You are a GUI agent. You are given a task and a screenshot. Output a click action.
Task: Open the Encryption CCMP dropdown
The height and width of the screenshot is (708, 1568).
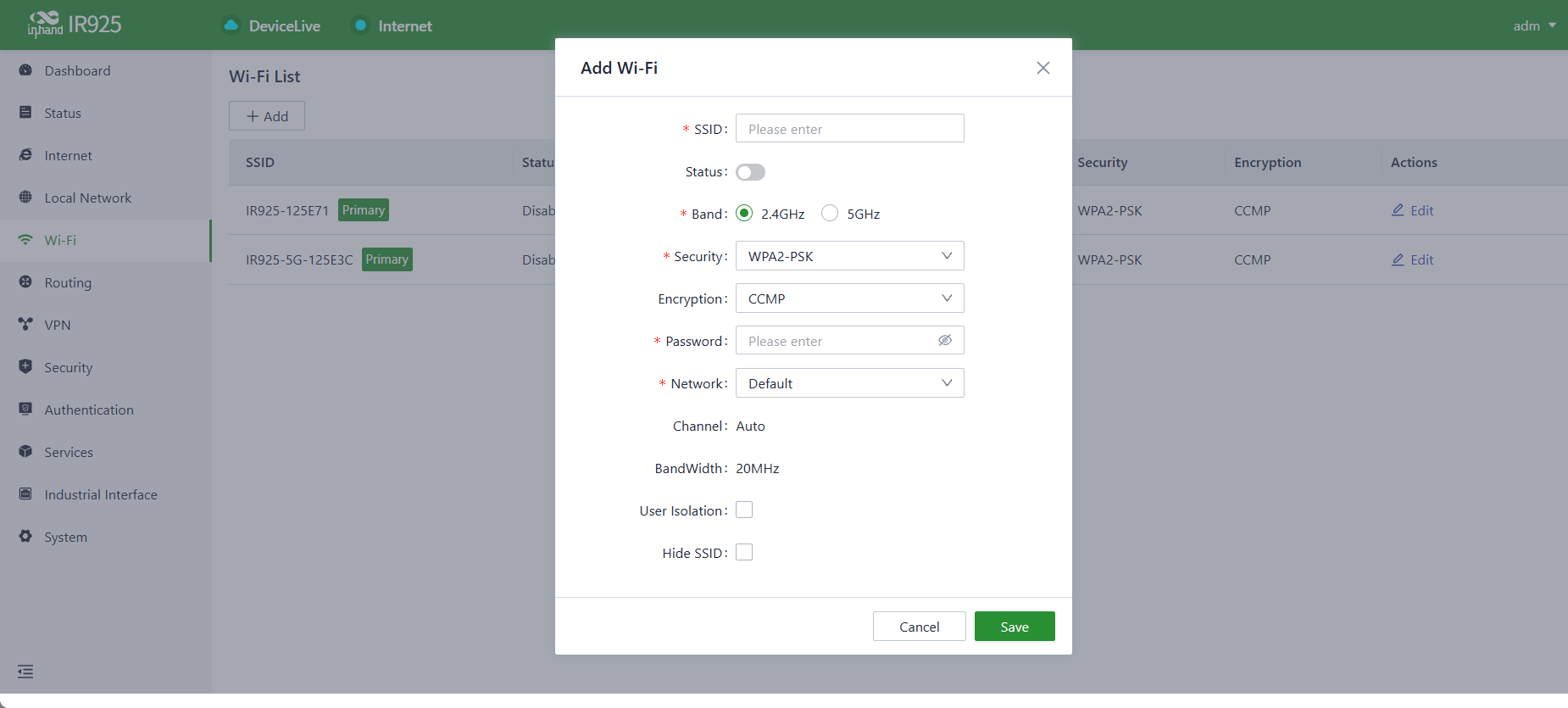(850, 298)
